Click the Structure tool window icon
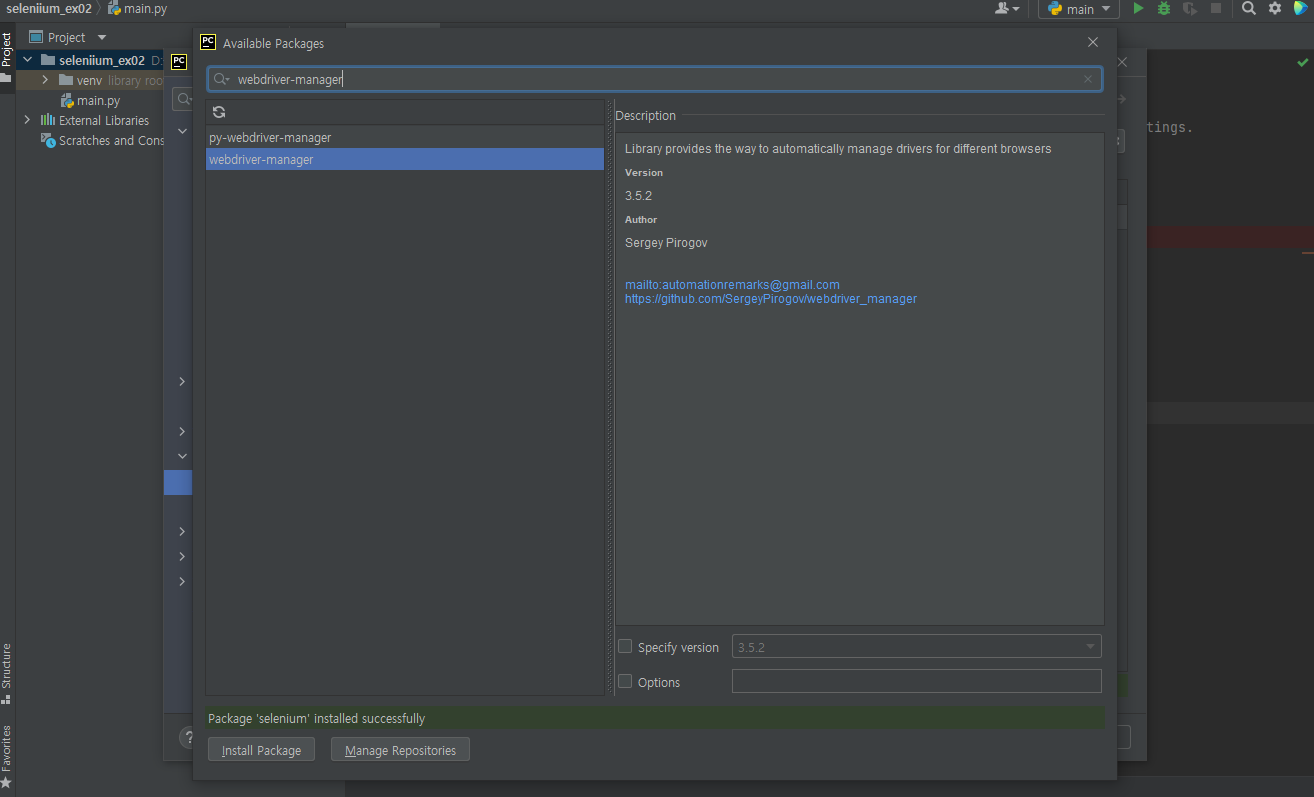Viewport: 1314px width, 797px height. pos(6,699)
